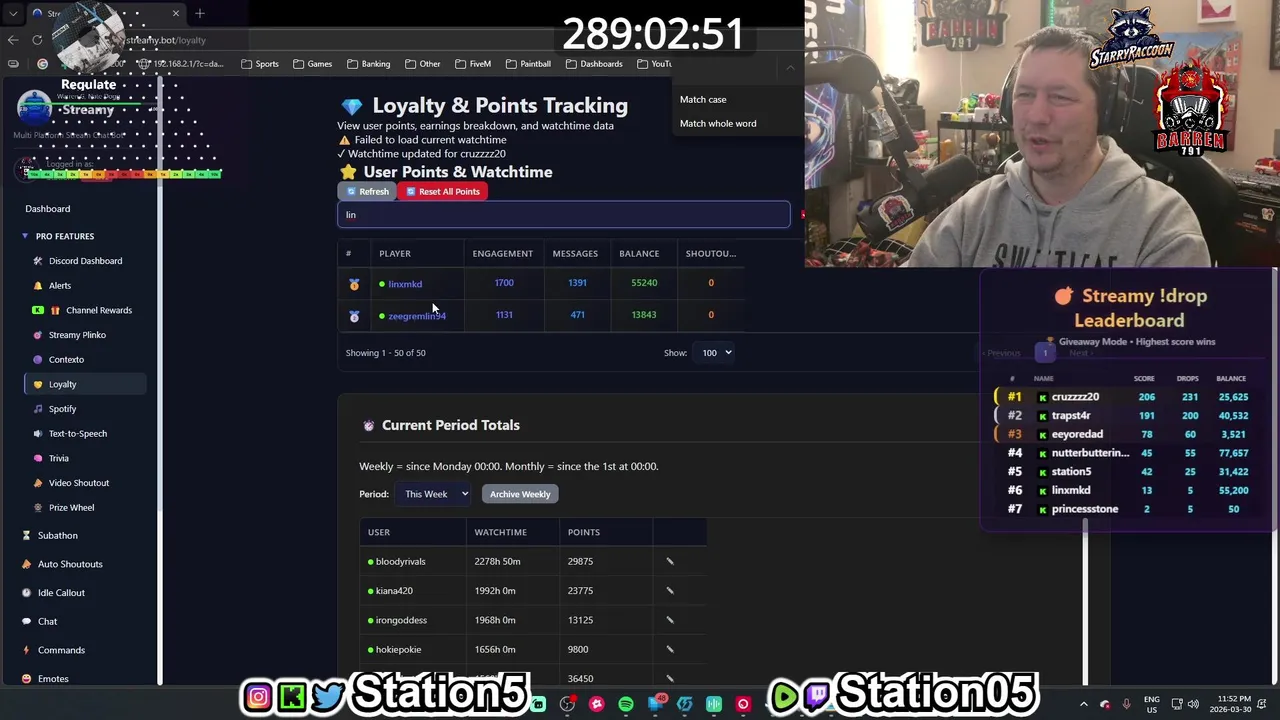
Task: Click silver medal icon in zeegremlin94 row
Action: point(354,316)
